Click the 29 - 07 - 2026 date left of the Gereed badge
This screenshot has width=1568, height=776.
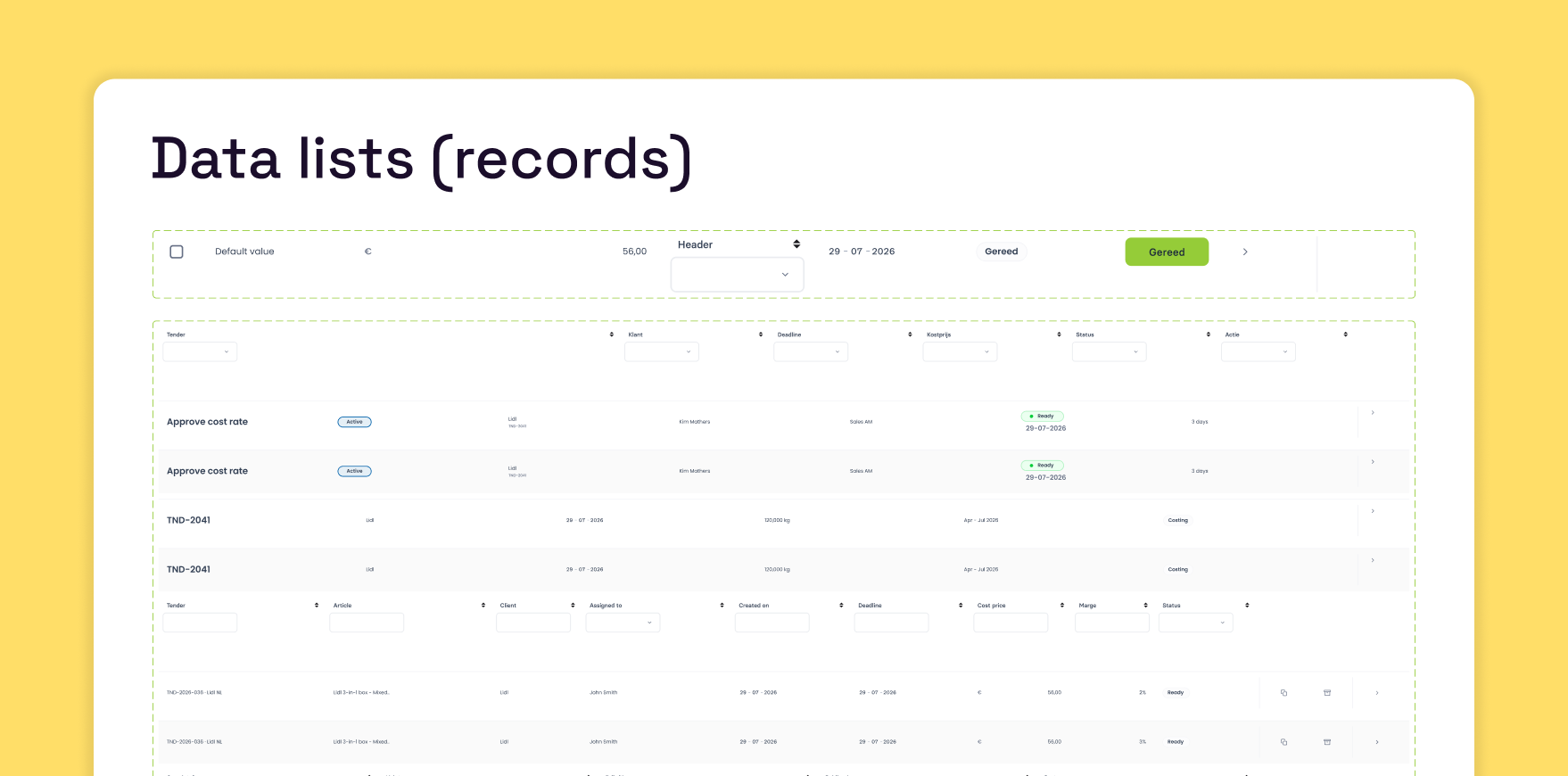[x=862, y=252]
